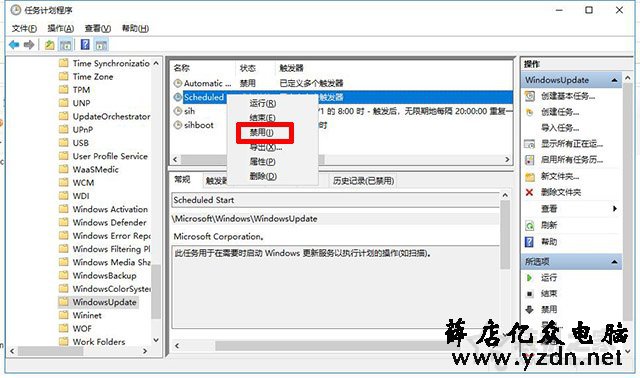Select the WindowsColorSystem folder
This screenshot has width=640, height=378.
[x=104, y=289]
